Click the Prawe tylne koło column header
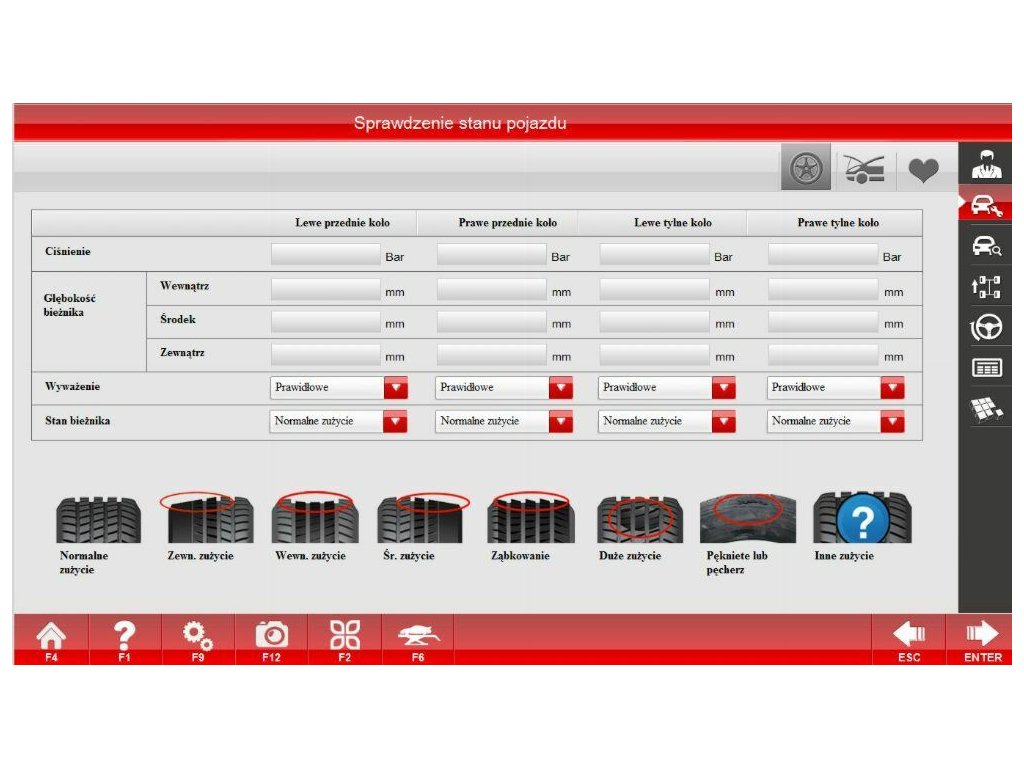This screenshot has width=1024, height=768. tap(838, 223)
